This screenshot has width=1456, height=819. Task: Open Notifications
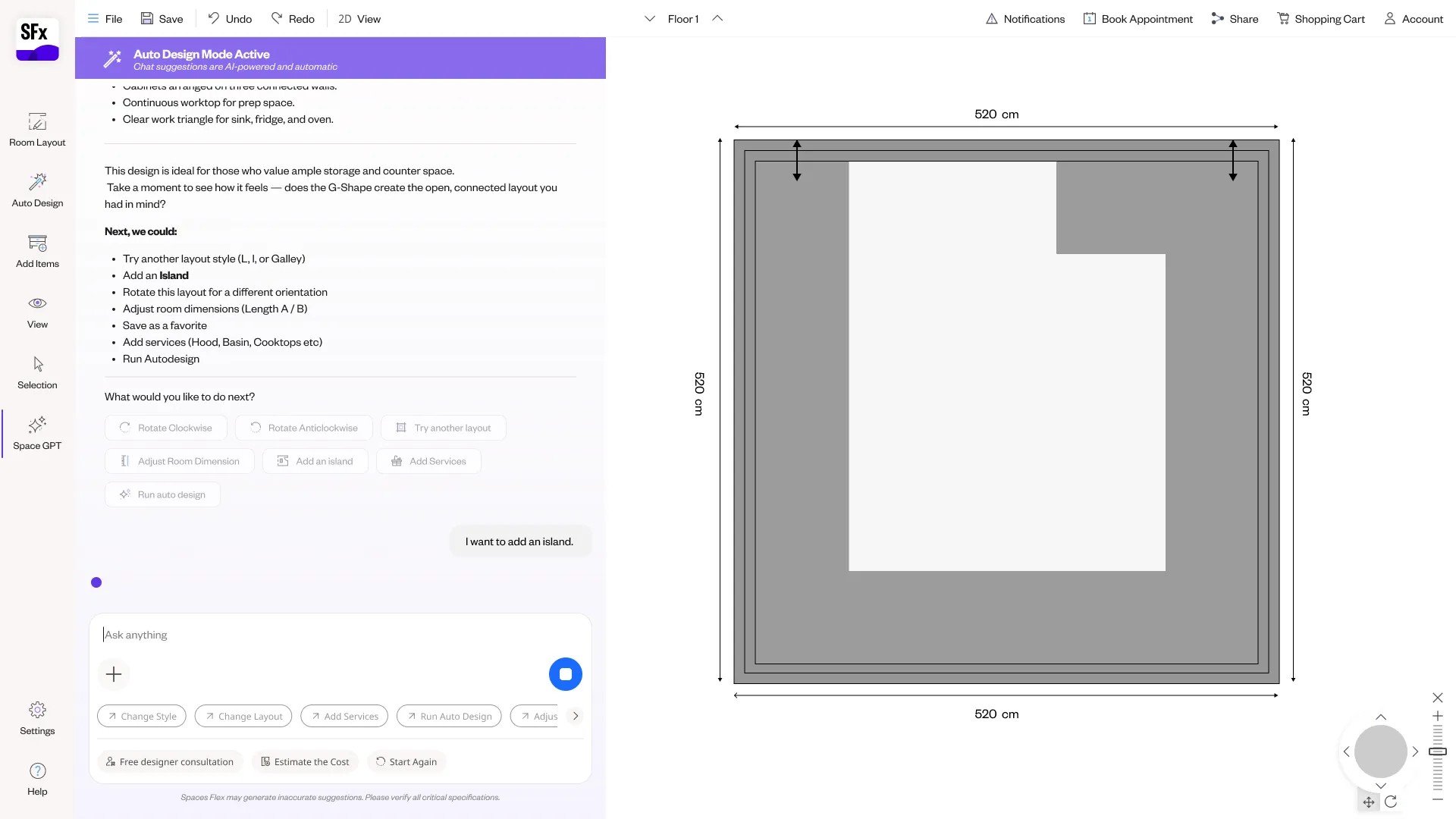(1025, 18)
